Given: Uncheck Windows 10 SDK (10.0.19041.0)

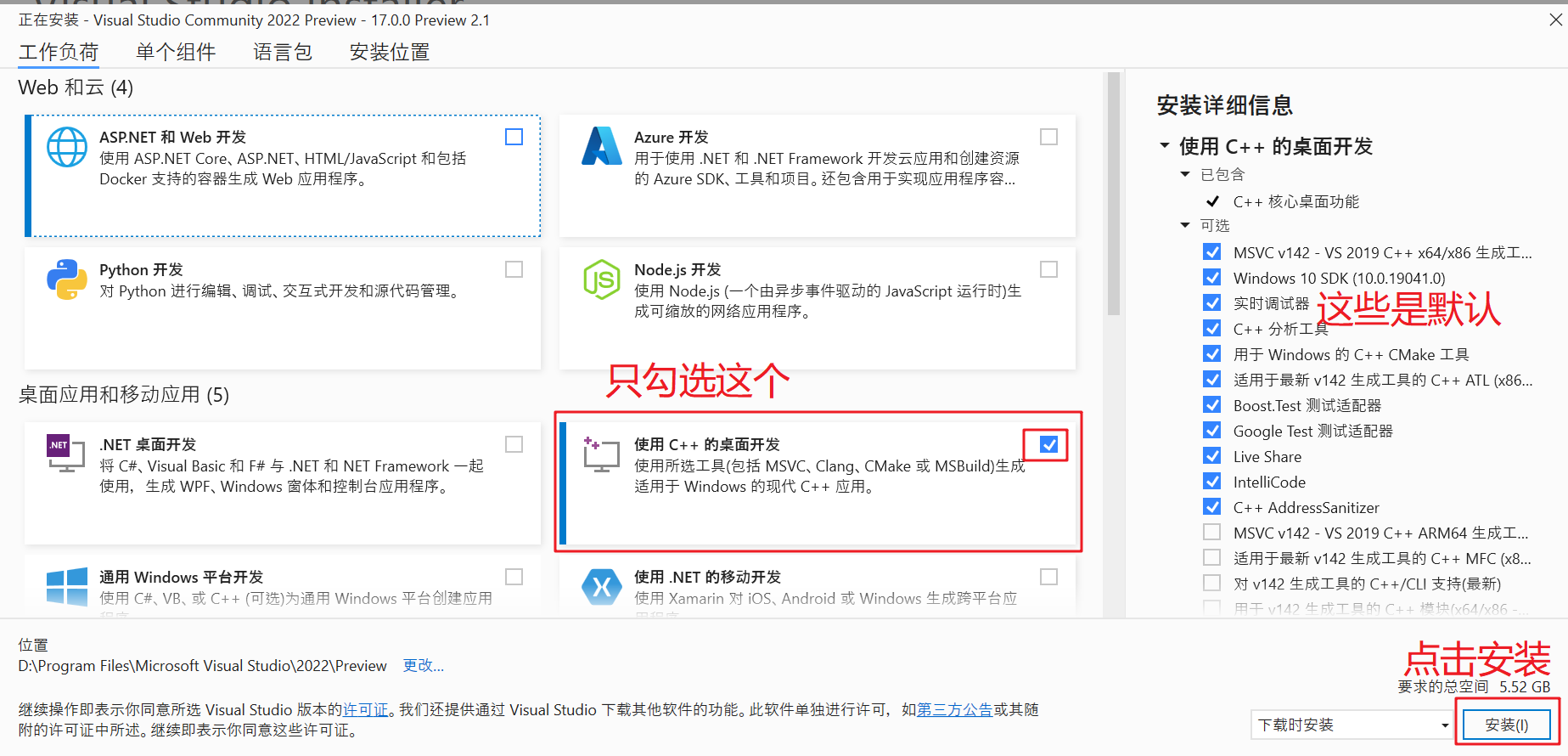Looking at the screenshot, I should (x=1212, y=278).
